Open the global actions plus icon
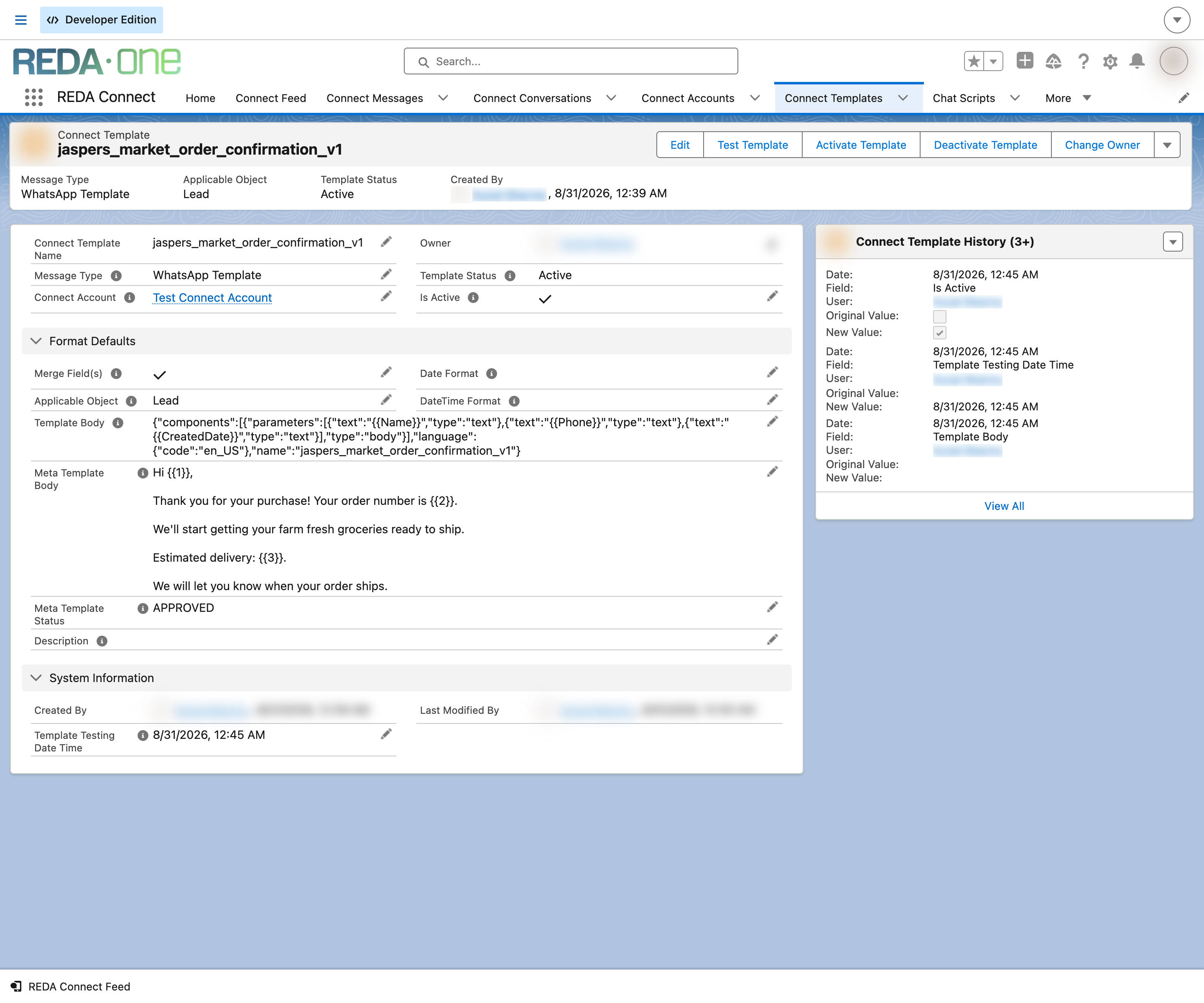 [x=1025, y=60]
